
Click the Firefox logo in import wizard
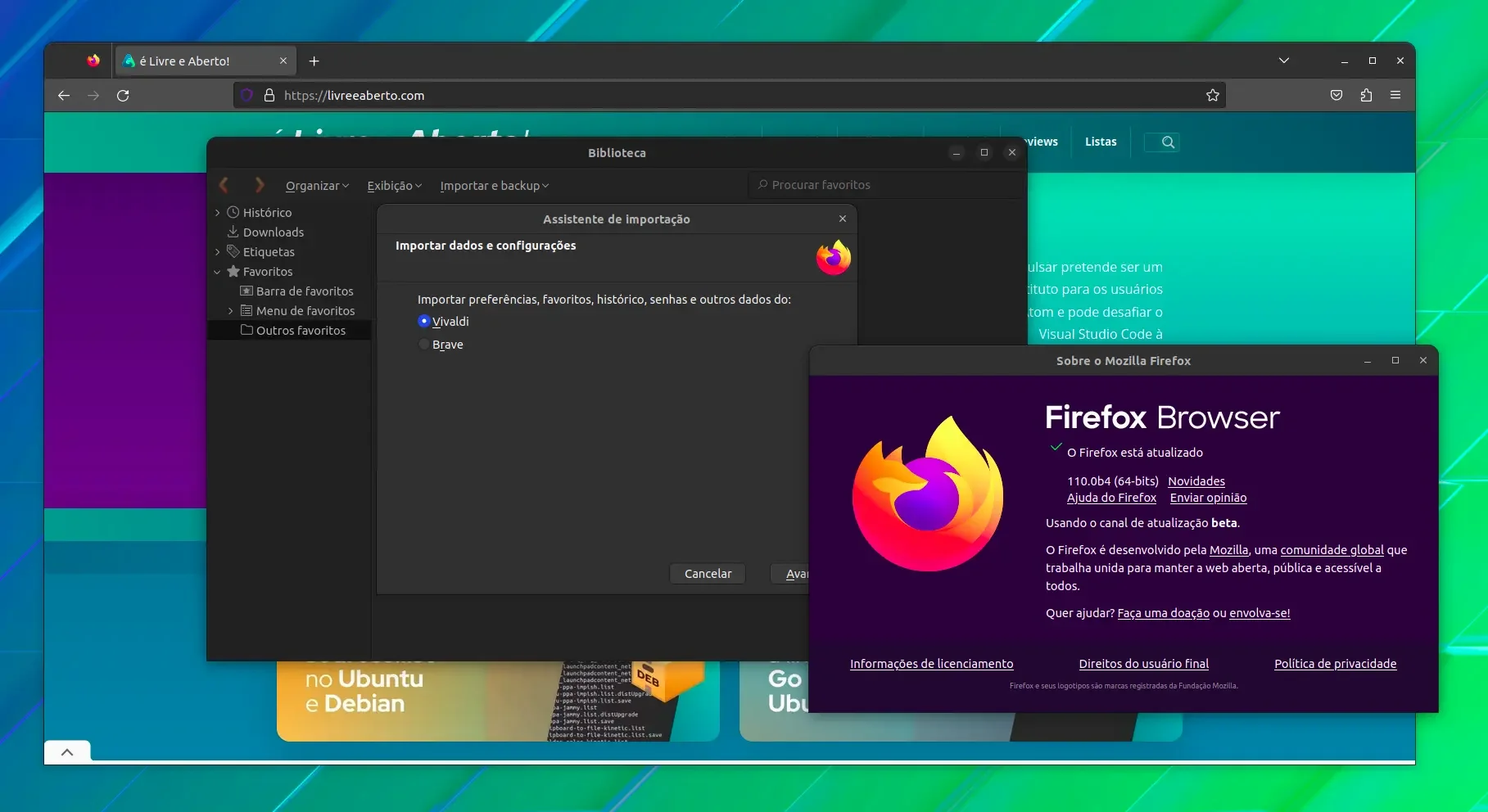pyautogui.click(x=834, y=258)
